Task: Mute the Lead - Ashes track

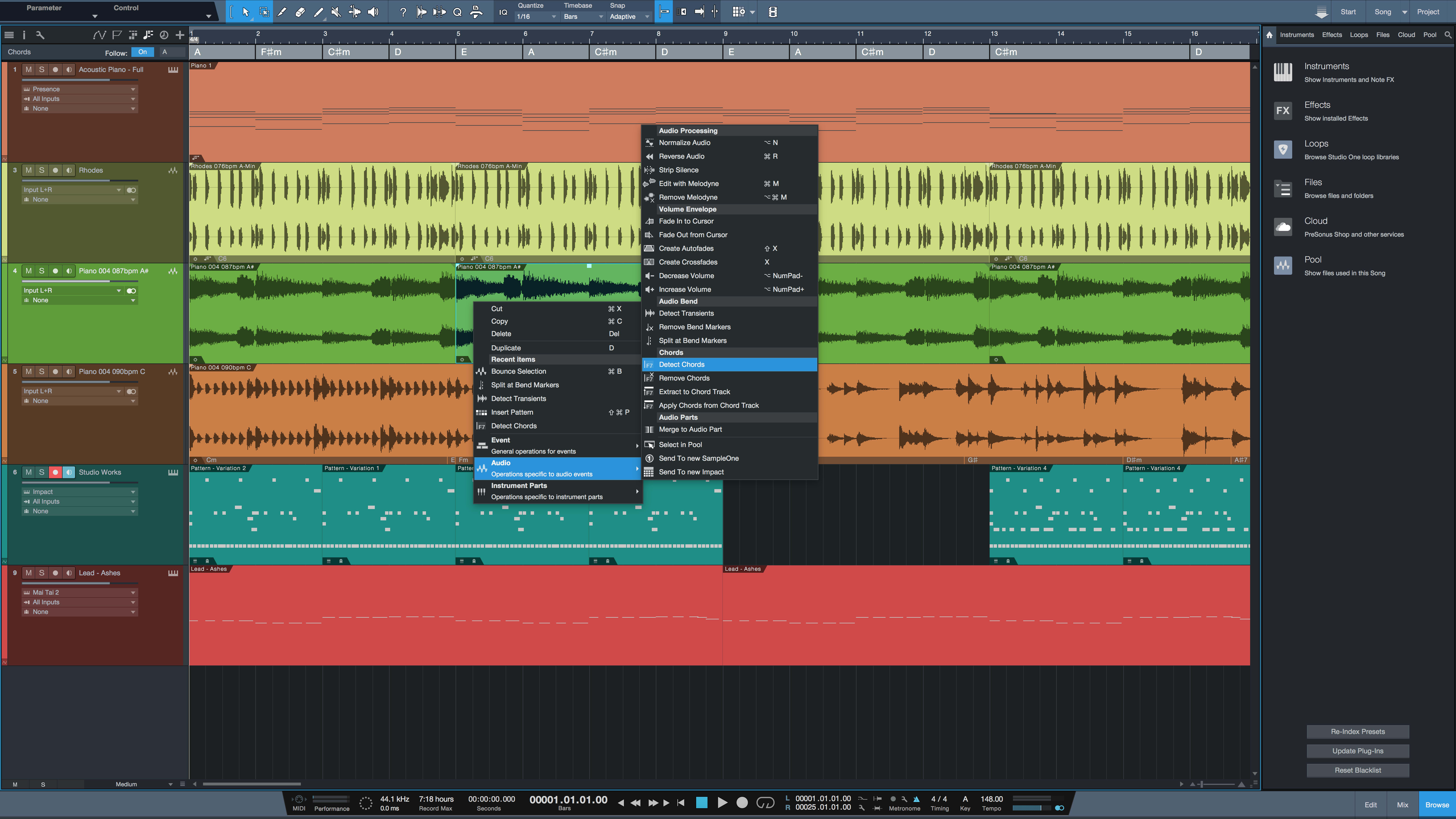Action: point(28,573)
